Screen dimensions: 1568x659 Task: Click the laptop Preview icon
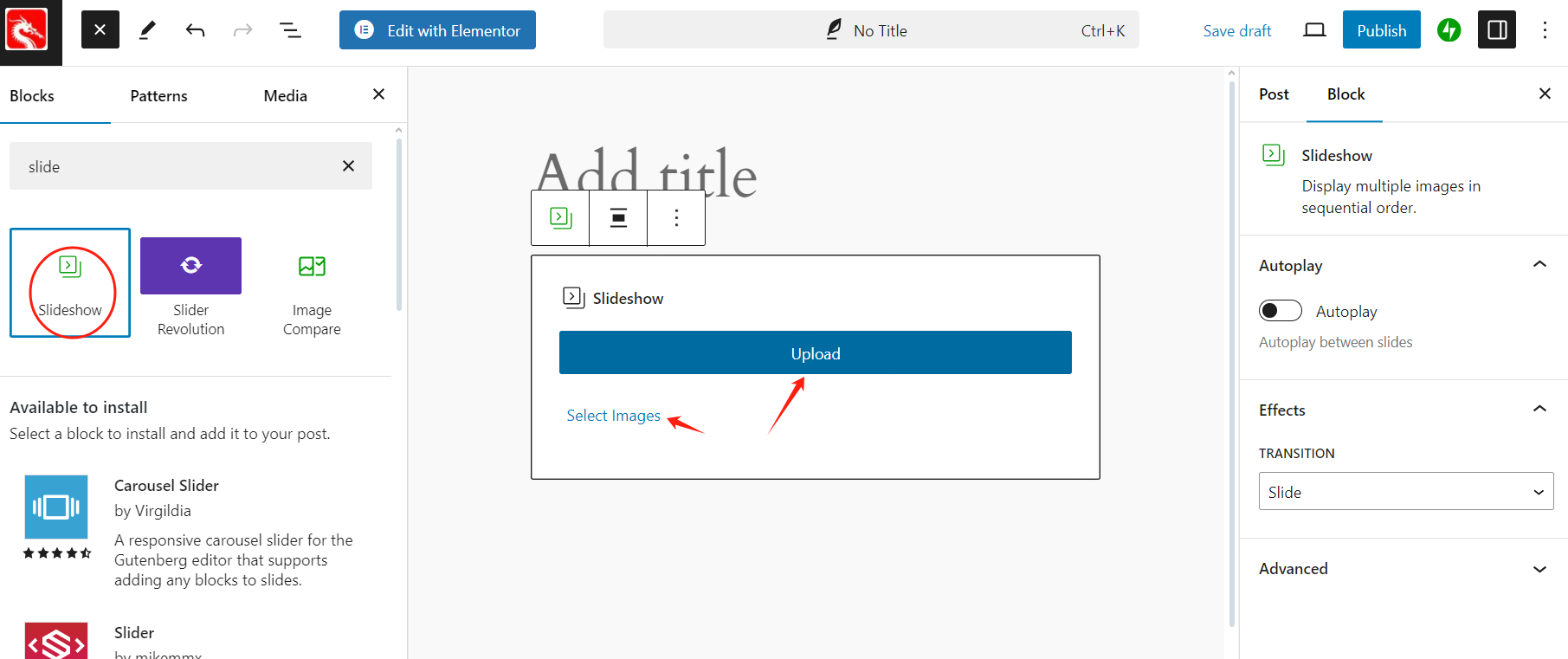coord(1314,30)
